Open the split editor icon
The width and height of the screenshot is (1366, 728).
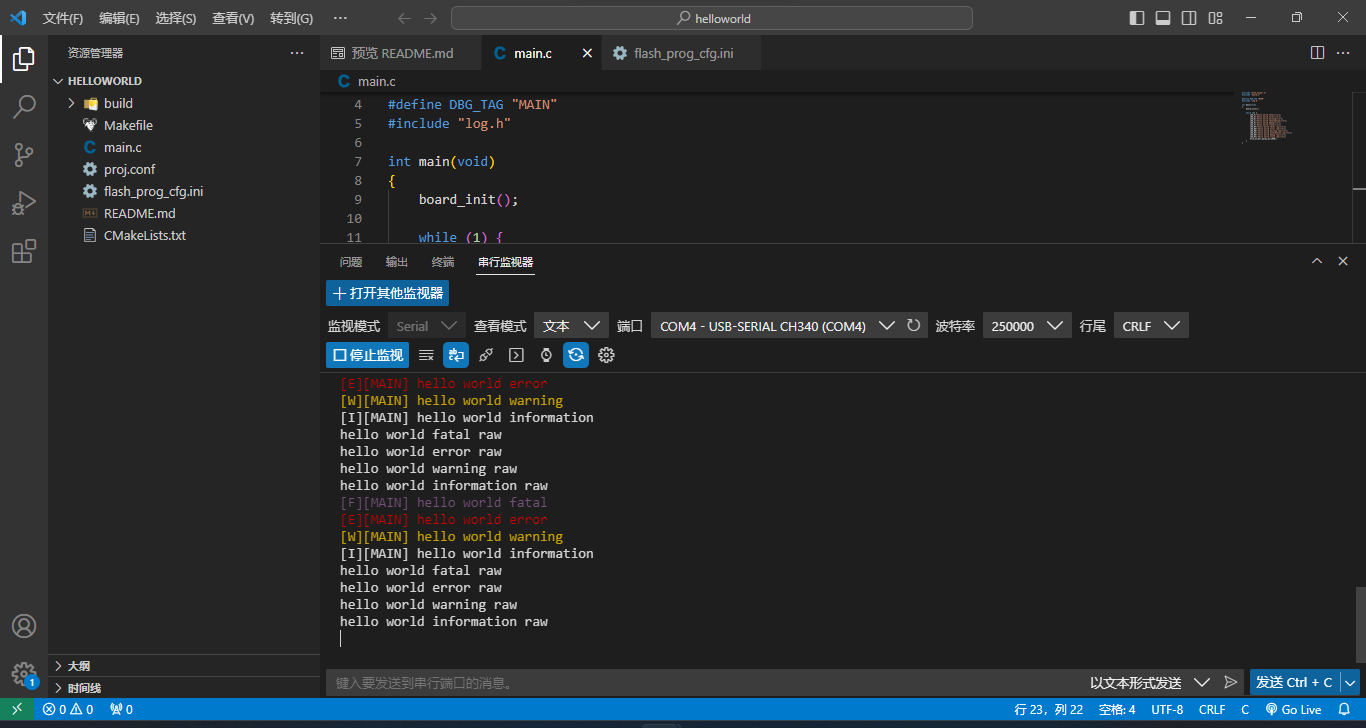click(1318, 53)
